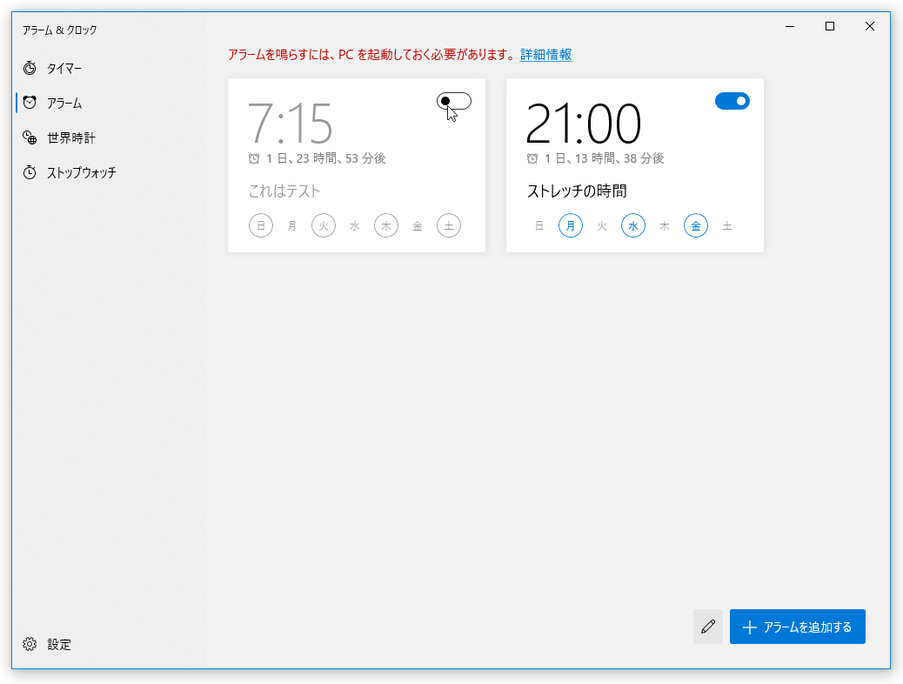Open the 世界時計 (World clock) section
The image size is (903, 684).
[x=109, y=138]
